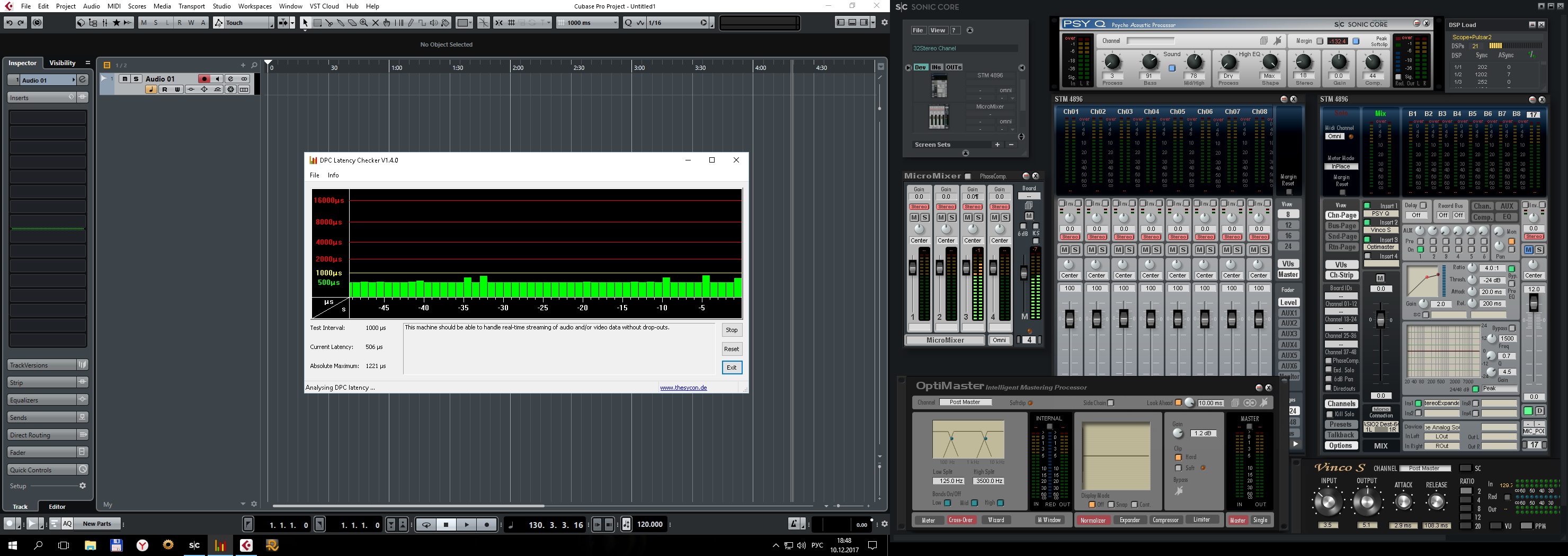This screenshot has width=1568, height=556.
Task: Toggle Read automation R on Audio 01
Action: 164,89
